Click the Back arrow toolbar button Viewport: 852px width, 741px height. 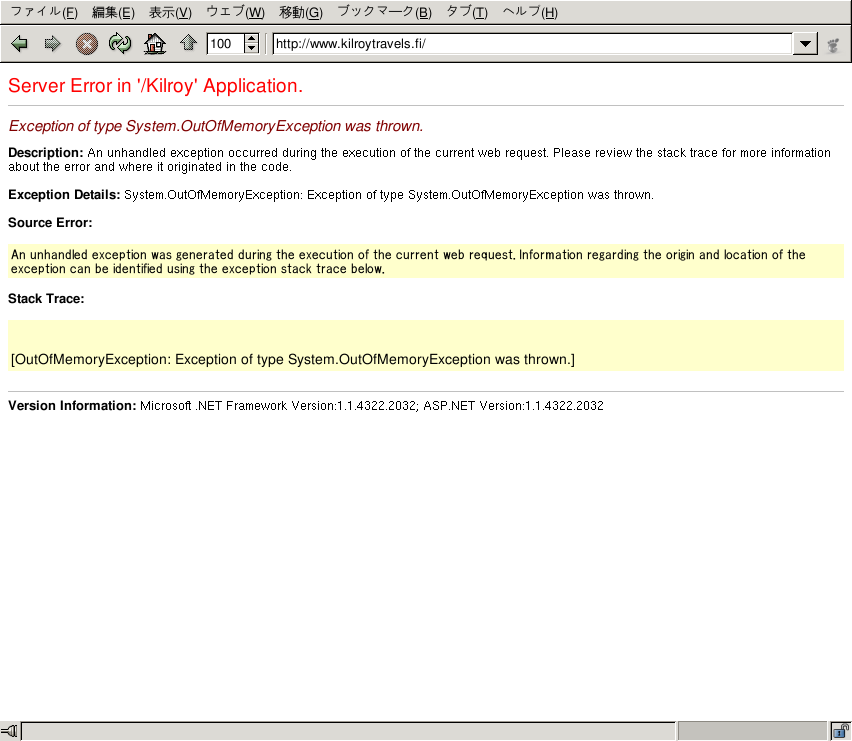tap(19, 44)
